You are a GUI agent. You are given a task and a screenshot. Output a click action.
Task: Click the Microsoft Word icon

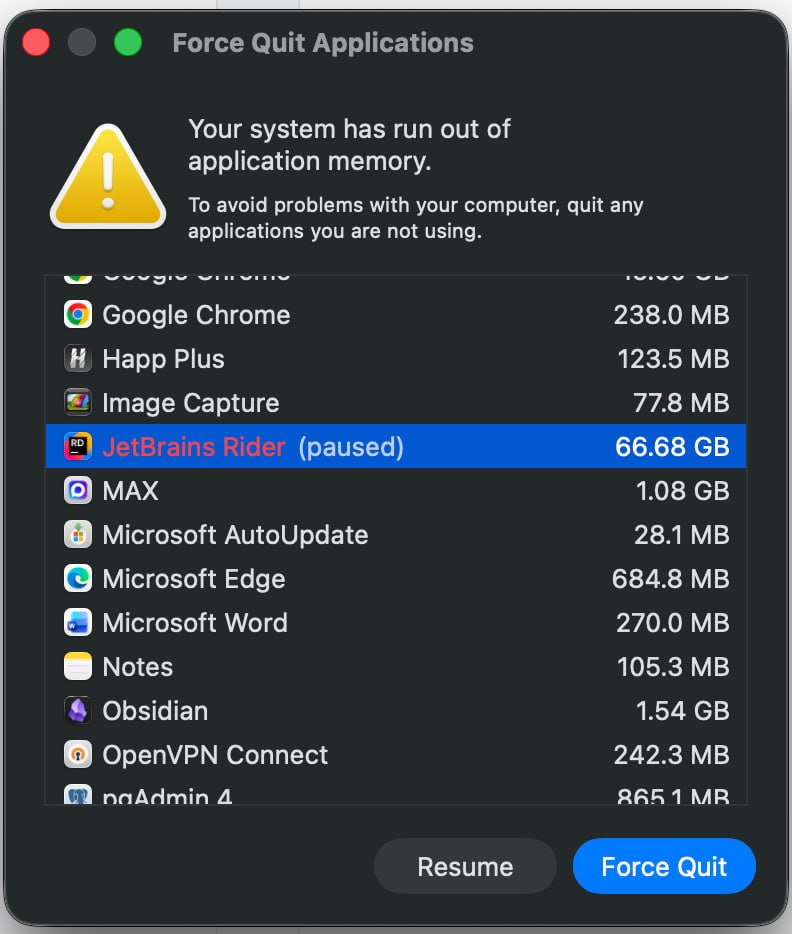78,623
